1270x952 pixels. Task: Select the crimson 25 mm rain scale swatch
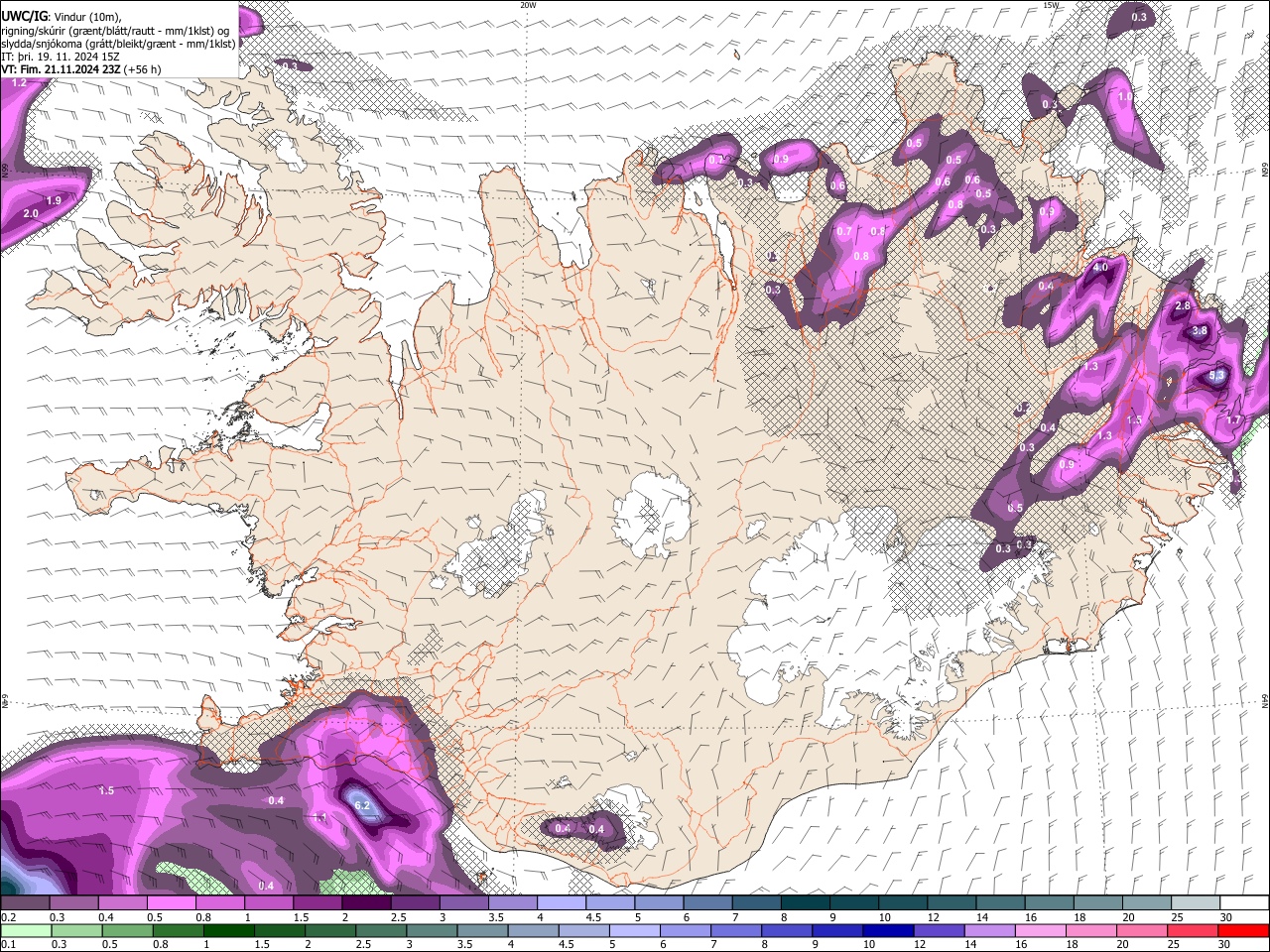coord(1192,930)
